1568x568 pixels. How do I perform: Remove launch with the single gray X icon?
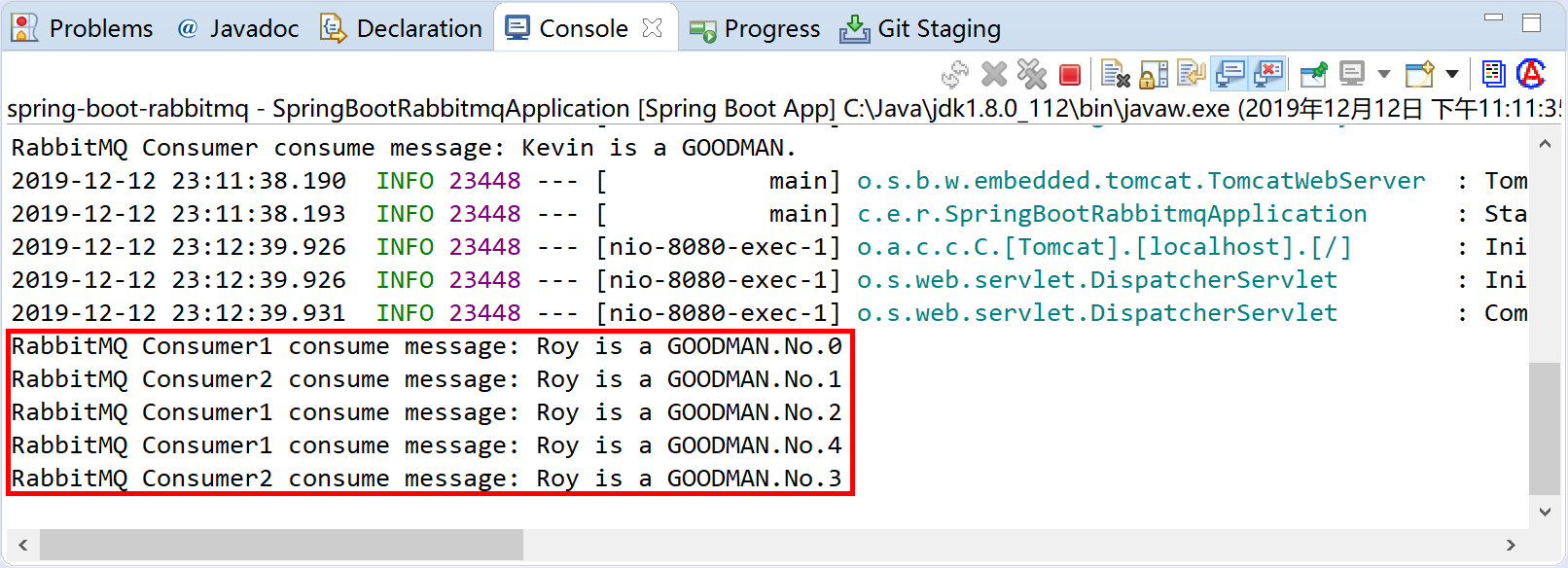(x=994, y=74)
